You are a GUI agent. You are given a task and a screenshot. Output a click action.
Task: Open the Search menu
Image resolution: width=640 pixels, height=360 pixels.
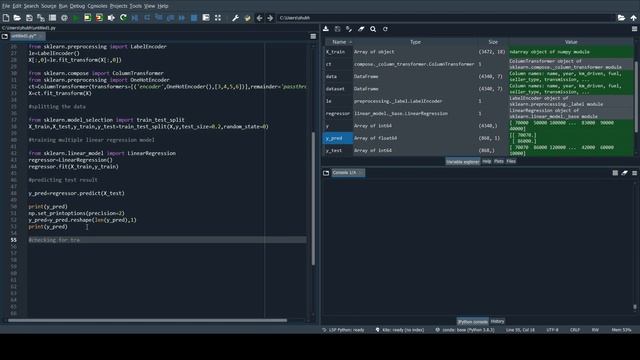pos(31,6)
